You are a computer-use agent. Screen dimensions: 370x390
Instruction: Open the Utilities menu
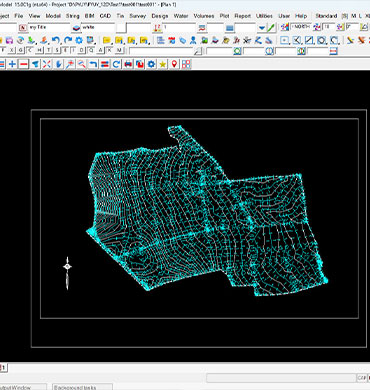pos(264,16)
